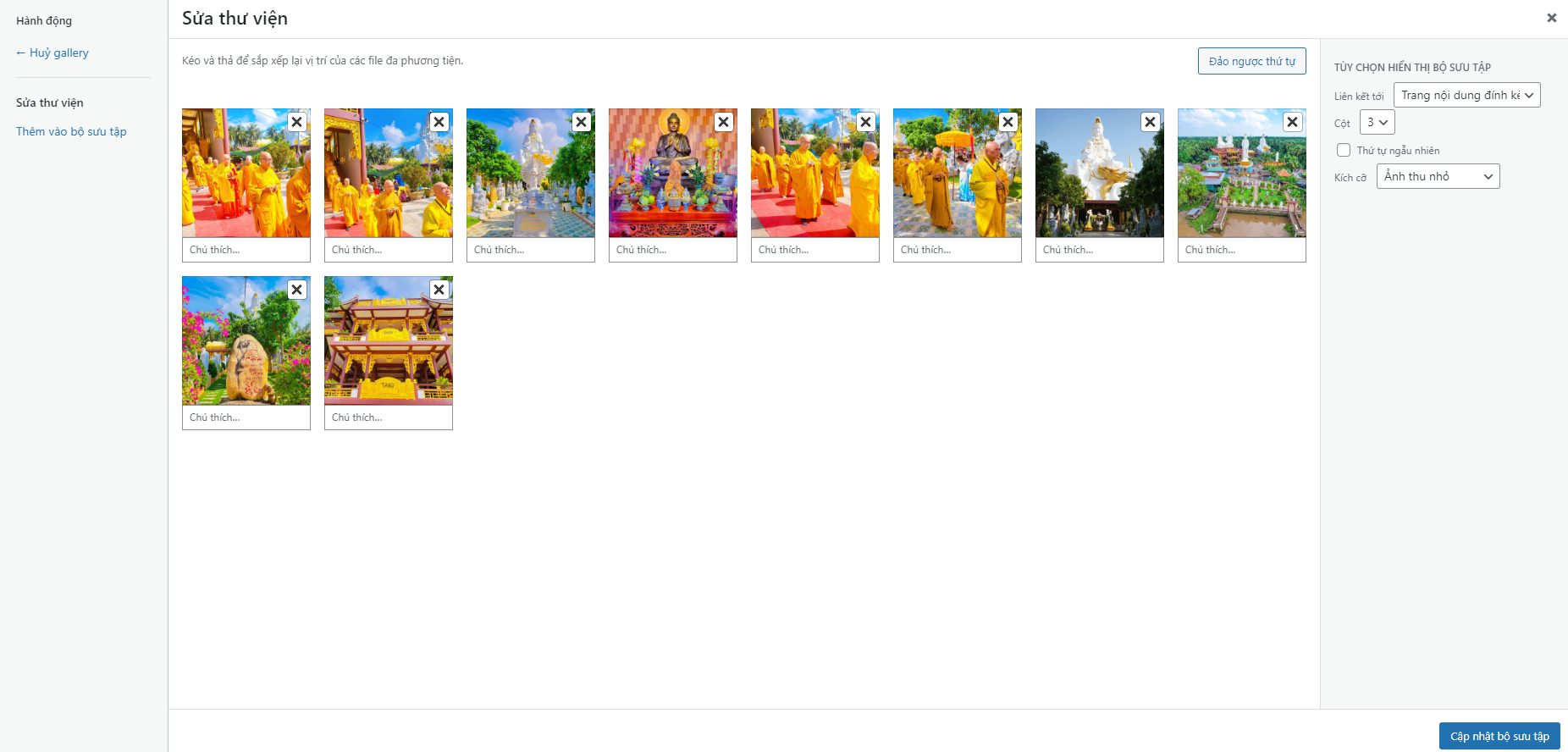Remove the fifth image, monks on red carpet
Image resolution: width=1568 pixels, height=752 pixels.
pos(866,122)
